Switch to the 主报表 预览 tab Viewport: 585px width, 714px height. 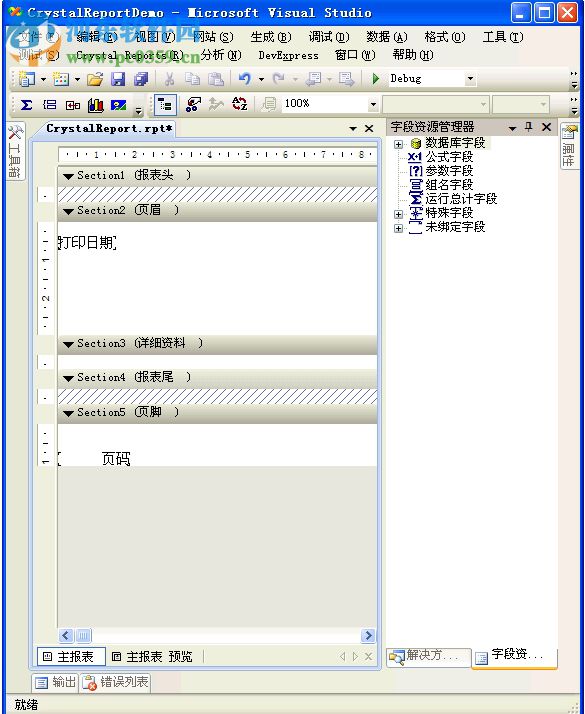pyautogui.click(x=153, y=657)
